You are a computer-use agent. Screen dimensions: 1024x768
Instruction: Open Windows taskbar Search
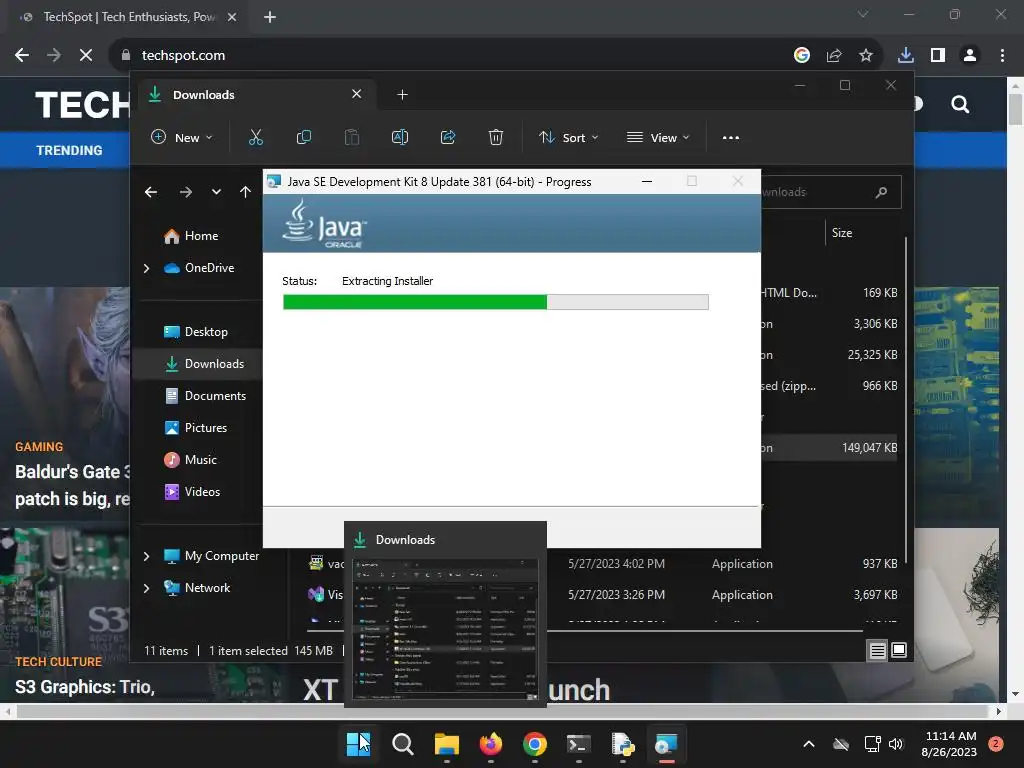(403, 744)
